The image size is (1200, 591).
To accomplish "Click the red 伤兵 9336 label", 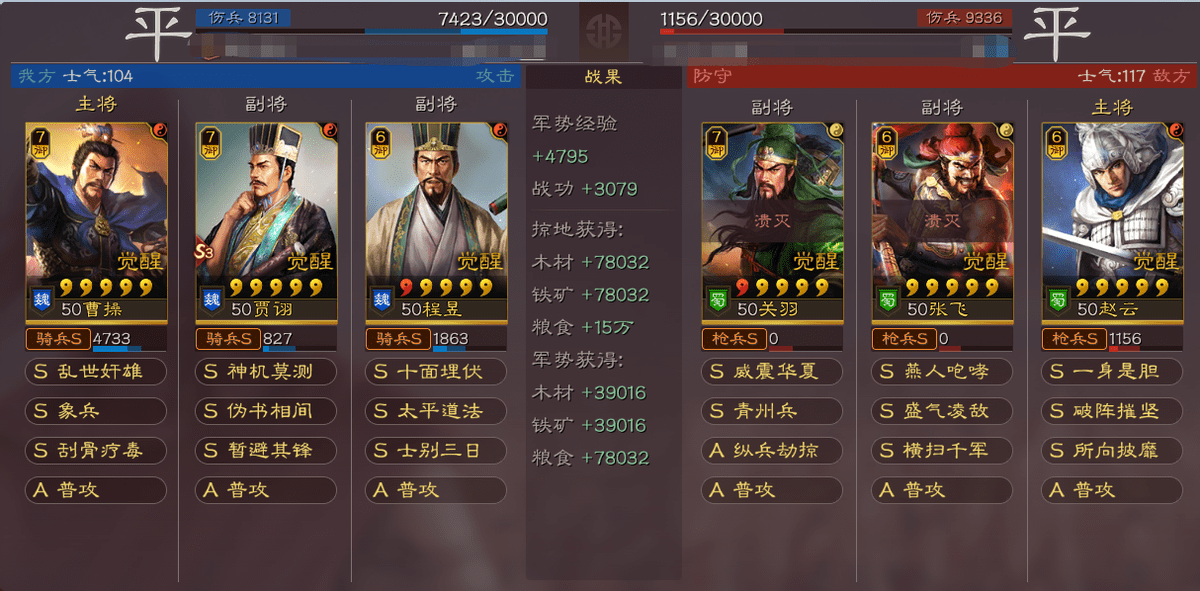I will (964, 18).
